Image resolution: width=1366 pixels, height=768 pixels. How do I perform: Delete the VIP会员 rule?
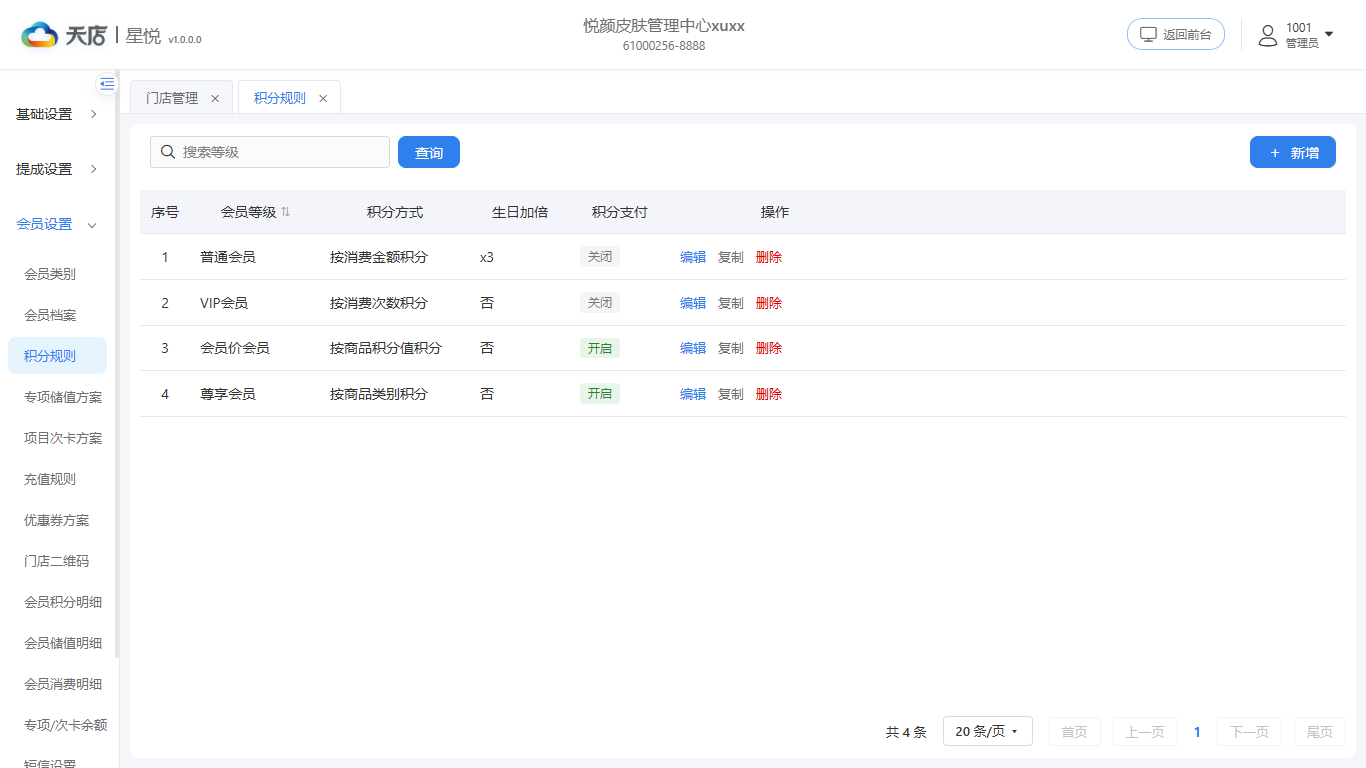point(769,303)
